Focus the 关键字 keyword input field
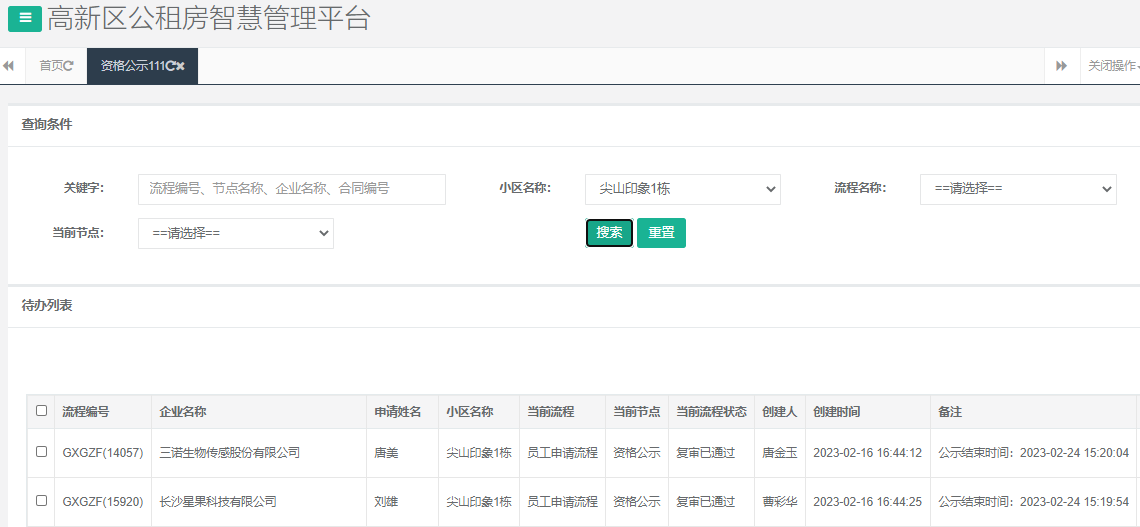Screen dimensions: 1140x527 point(291,188)
